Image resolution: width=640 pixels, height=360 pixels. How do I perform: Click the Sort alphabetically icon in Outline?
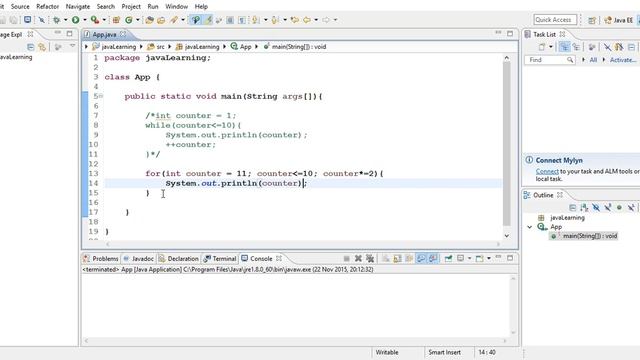pyautogui.click(x=584, y=208)
